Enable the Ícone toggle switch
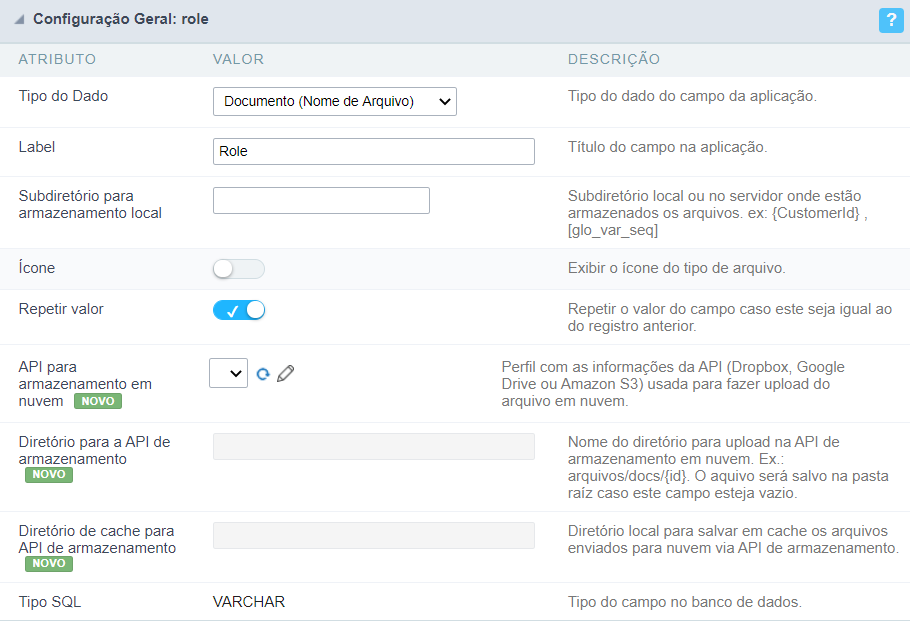 point(239,269)
